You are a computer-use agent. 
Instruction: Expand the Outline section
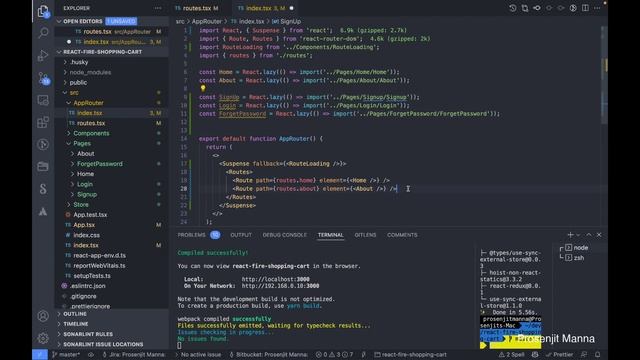point(111,314)
